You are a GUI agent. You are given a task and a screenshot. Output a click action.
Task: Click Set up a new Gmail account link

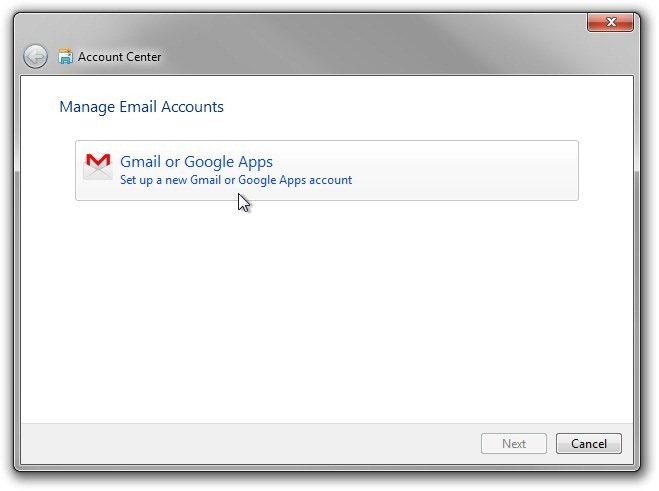click(236, 180)
